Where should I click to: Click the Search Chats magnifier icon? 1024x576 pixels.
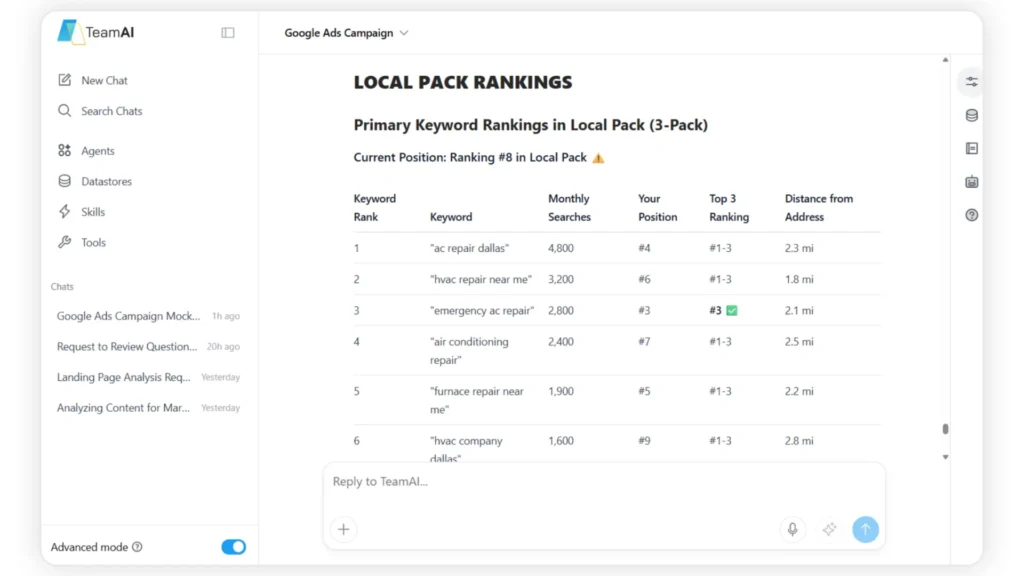(64, 110)
